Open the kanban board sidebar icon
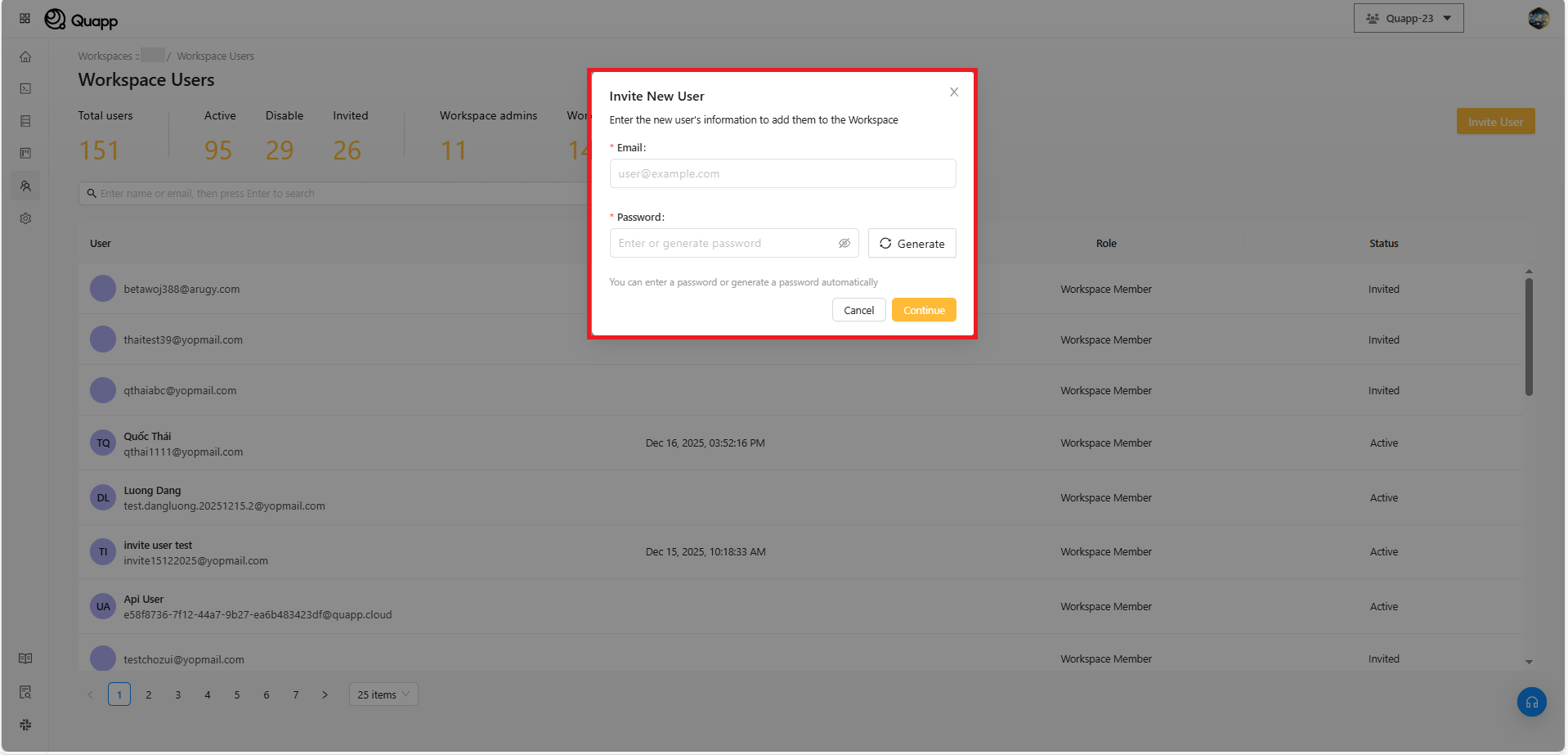This screenshot has width=1568, height=755. [x=25, y=154]
